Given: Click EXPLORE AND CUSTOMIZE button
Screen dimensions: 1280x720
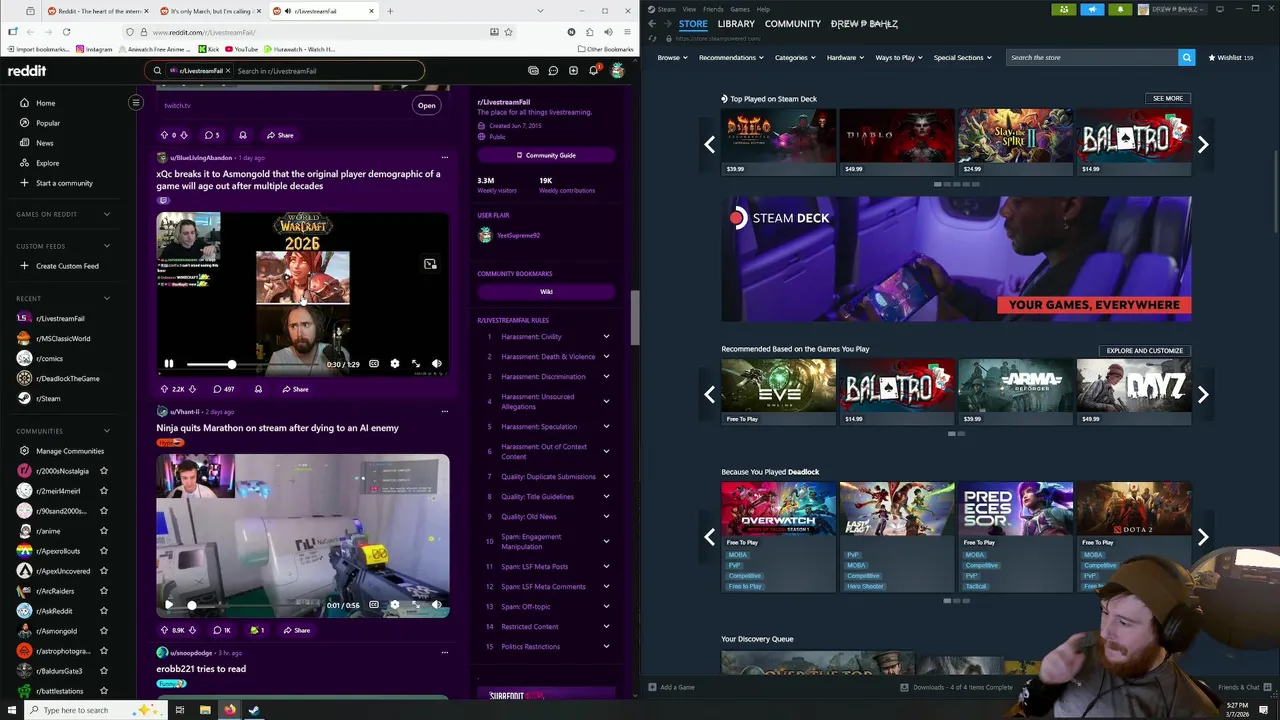Looking at the screenshot, I should [x=1144, y=351].
